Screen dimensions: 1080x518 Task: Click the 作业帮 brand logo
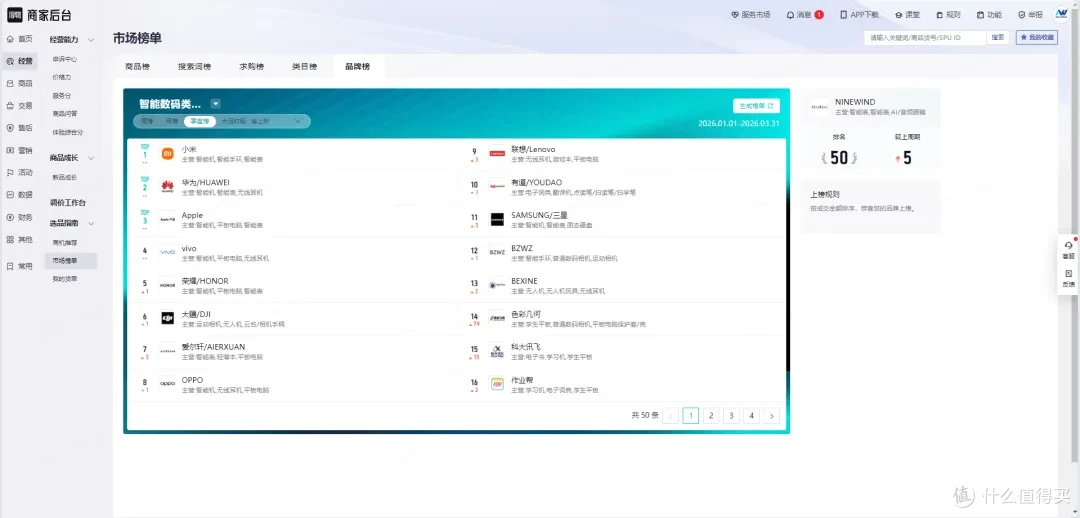coord(497,384)
